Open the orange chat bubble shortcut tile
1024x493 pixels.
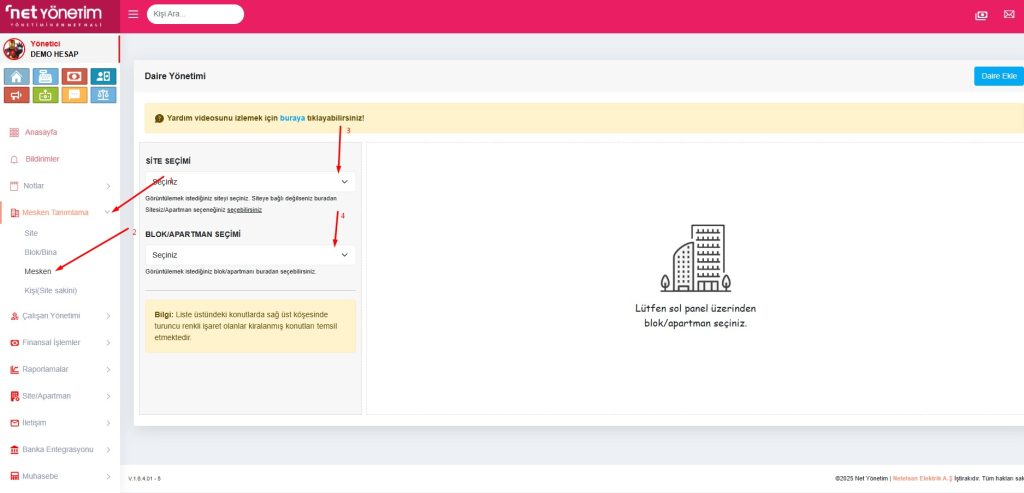pyautogui.click(x=74, y=95)
